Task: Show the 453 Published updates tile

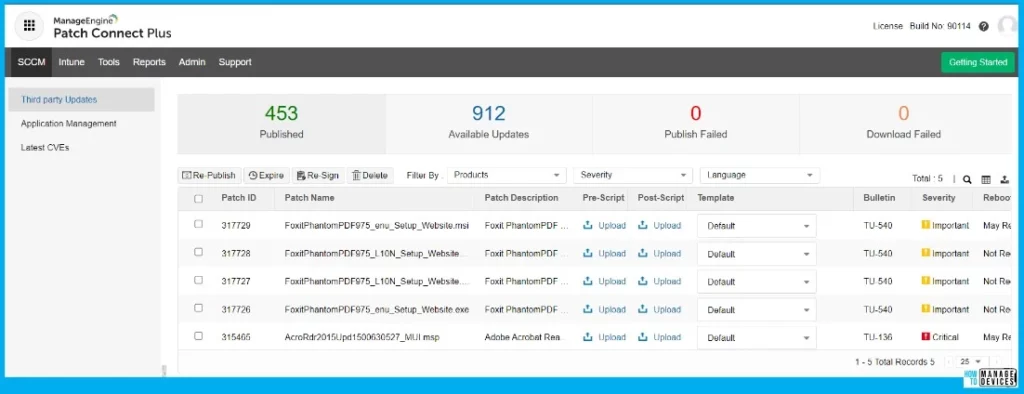Action: pyautogui.click(x=281, y=124)
